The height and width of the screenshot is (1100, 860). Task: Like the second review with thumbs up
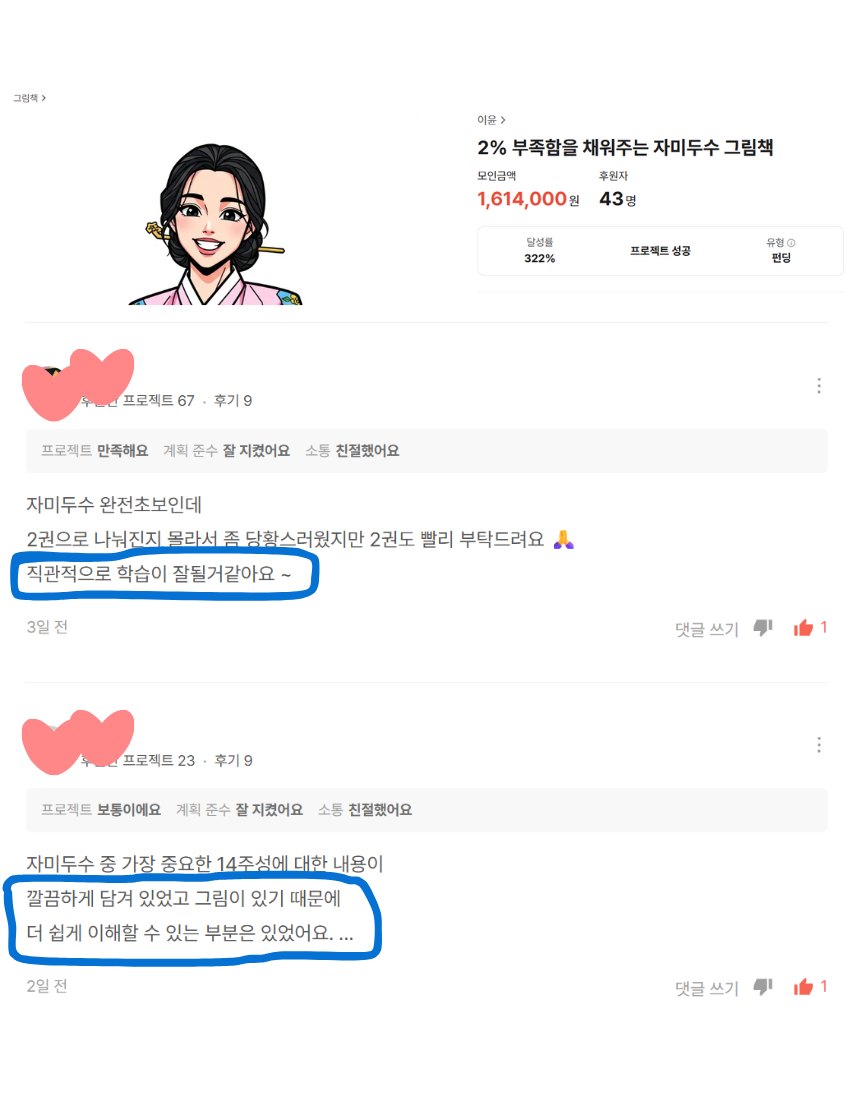(x=803, y=987)
